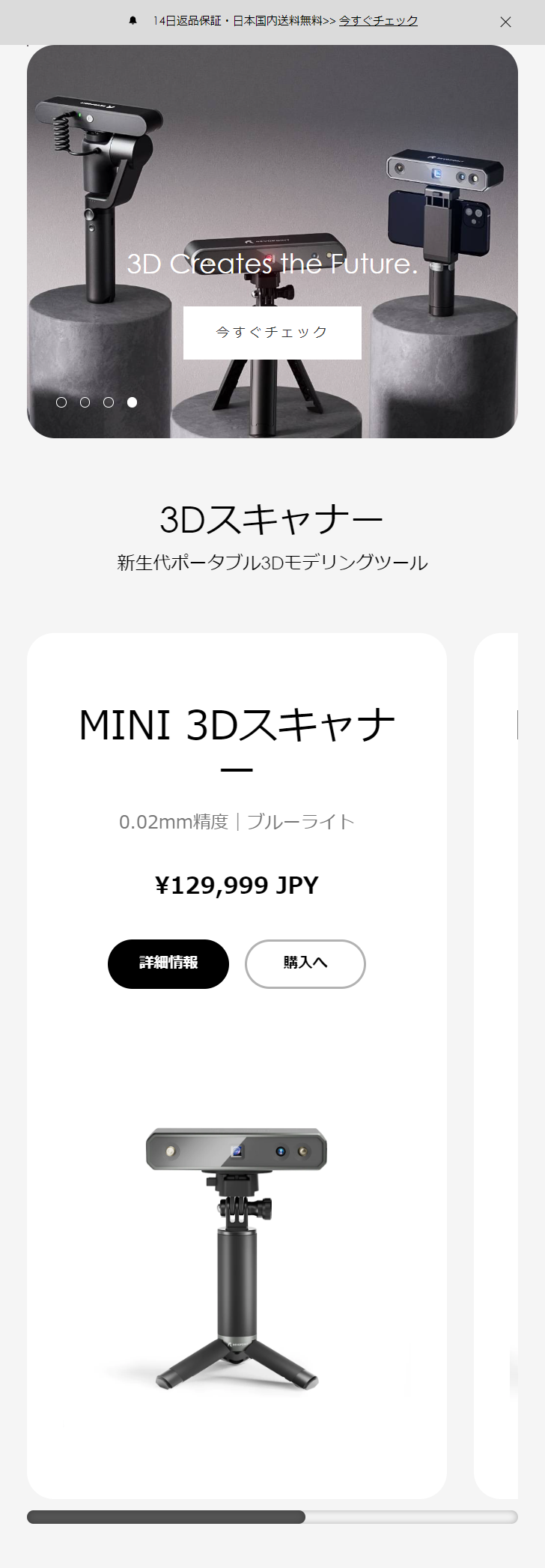Select the third carousel dot indicator
This screenshot has height=1568, width=545.
pos(109,402)
